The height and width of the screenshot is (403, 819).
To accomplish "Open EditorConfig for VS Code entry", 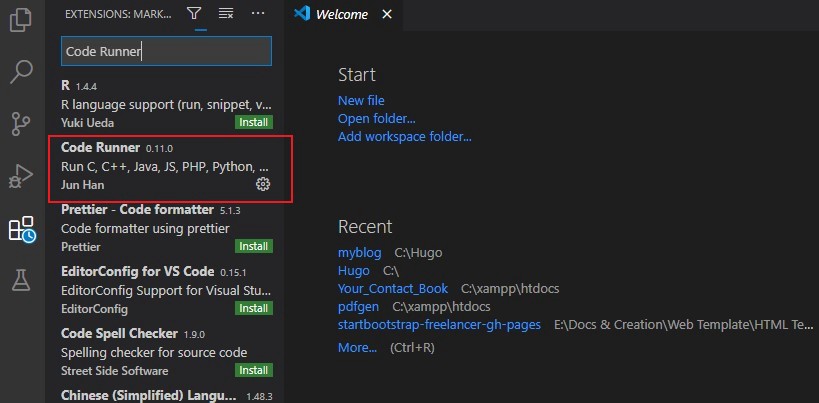I will (x=166, y=290).
